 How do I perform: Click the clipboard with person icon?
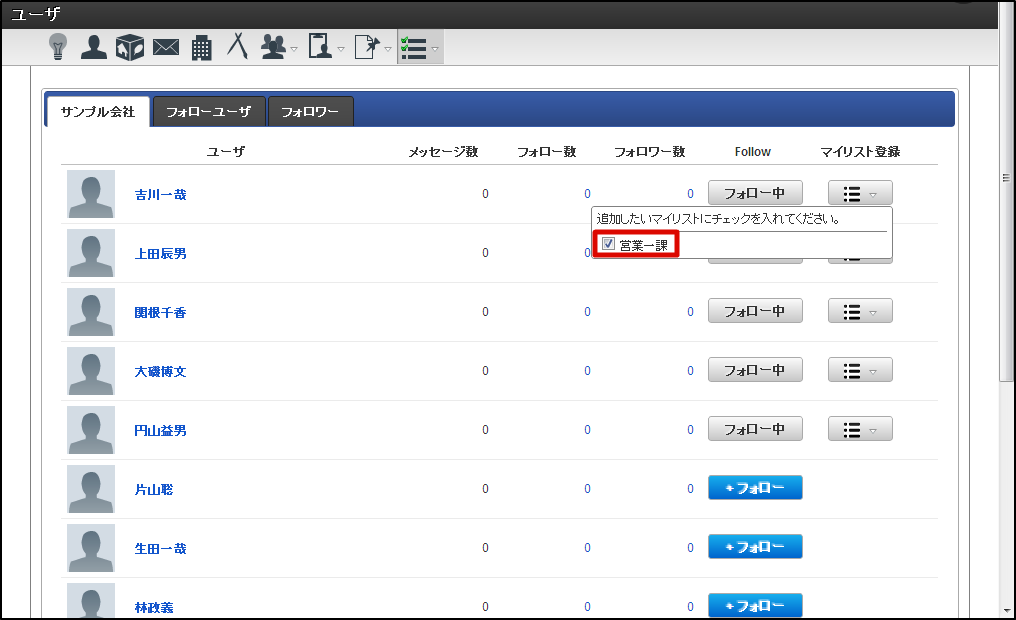[x=320, y=46]
